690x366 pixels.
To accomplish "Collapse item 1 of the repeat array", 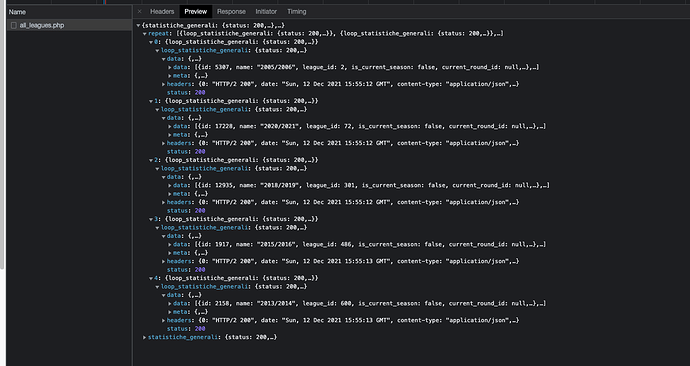I will 150,101.
